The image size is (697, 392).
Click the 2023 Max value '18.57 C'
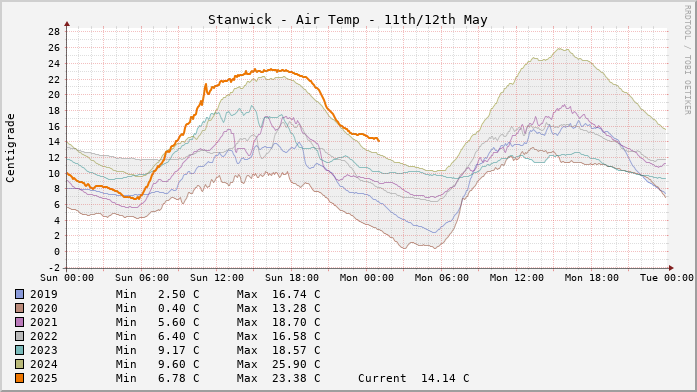coord(296,350)
